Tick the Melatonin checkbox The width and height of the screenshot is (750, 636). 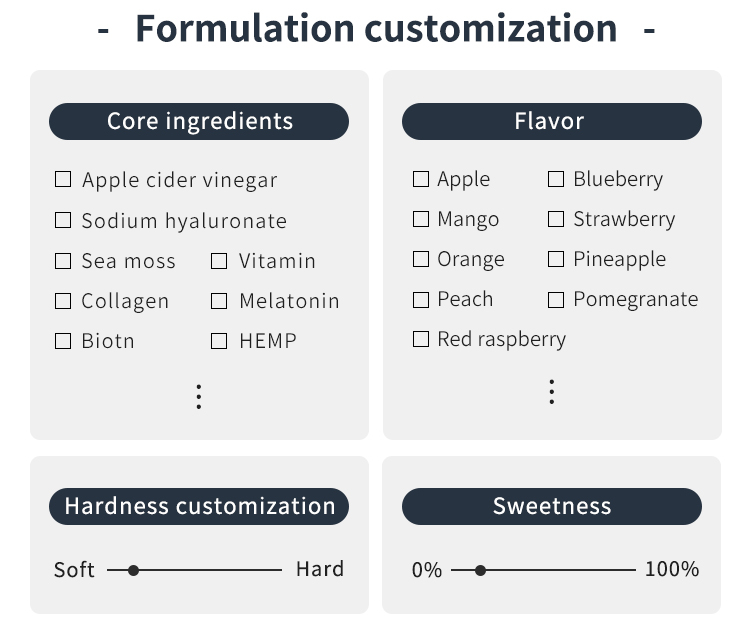(x=219, y=301)
